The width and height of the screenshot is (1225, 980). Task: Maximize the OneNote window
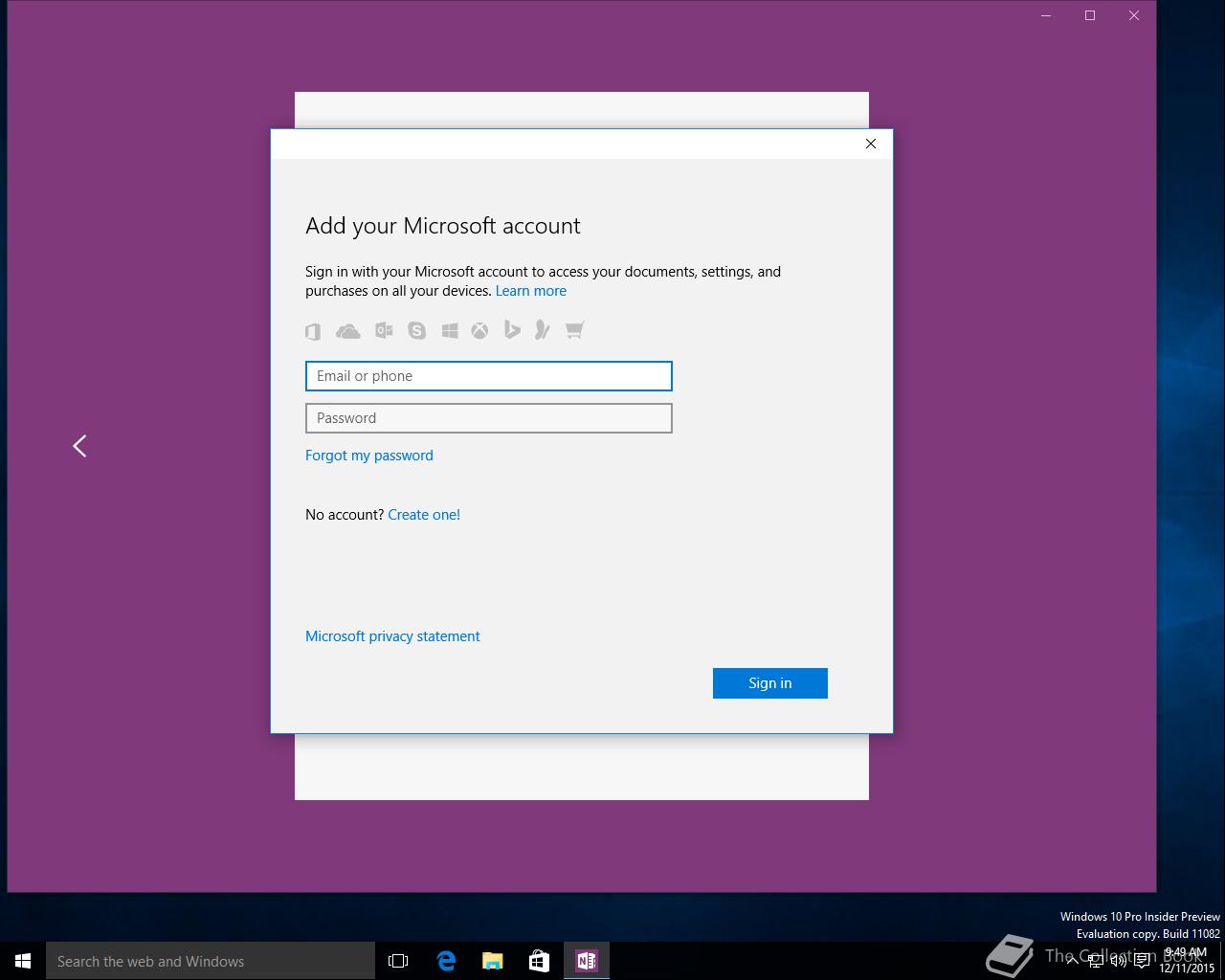click(1090, 15)
